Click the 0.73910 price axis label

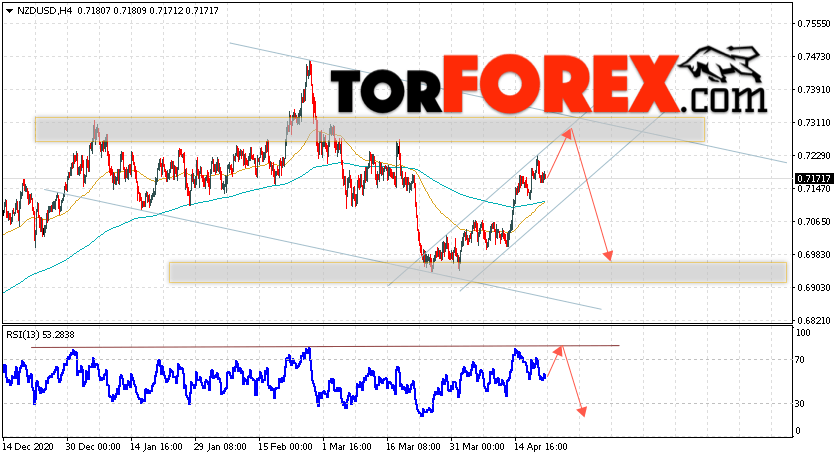[x=814, y=90]
